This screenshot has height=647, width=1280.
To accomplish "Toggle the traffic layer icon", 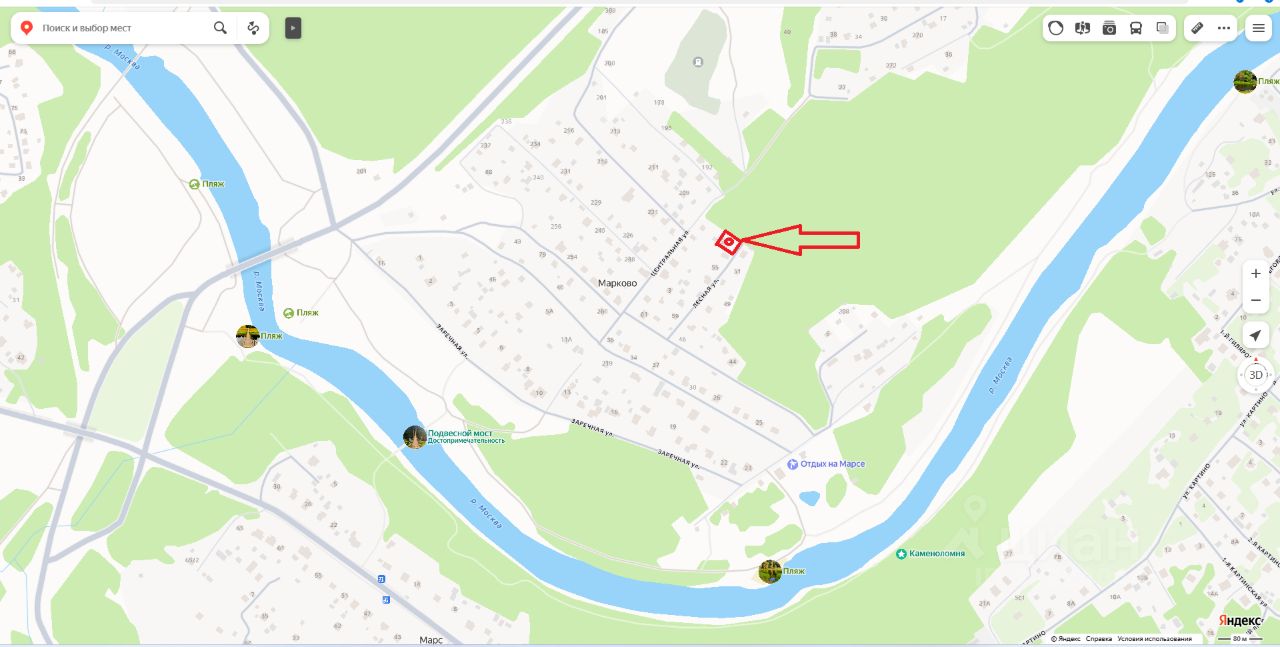I will coord(1056,28).
